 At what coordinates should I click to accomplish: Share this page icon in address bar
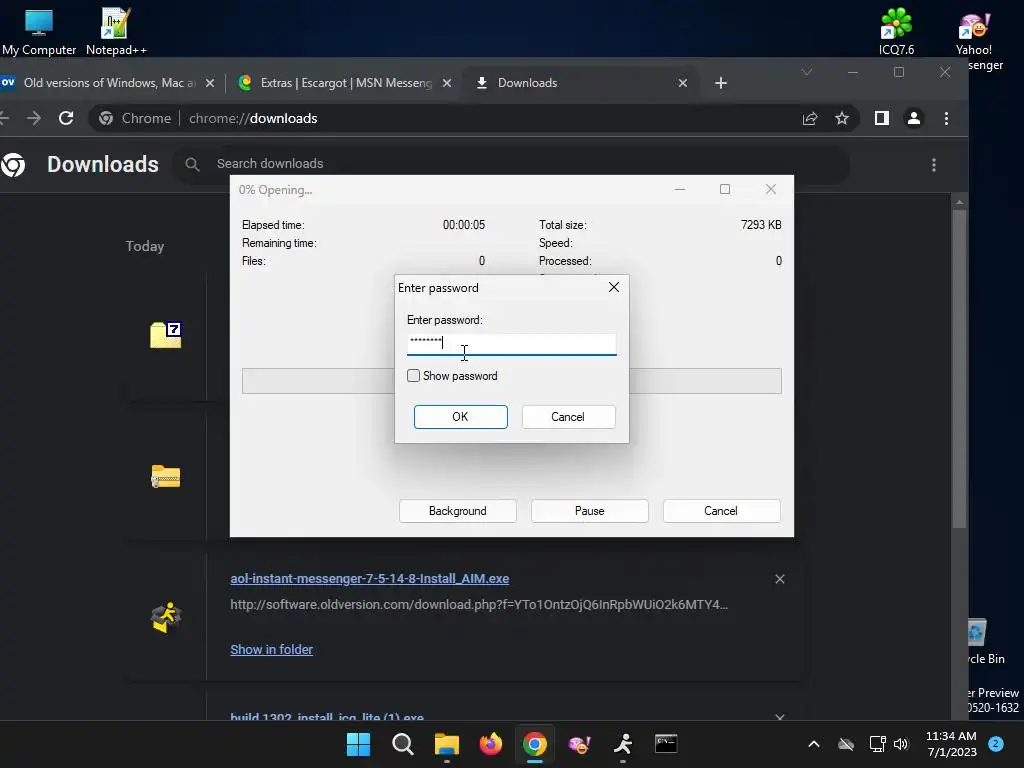[810, 118]
